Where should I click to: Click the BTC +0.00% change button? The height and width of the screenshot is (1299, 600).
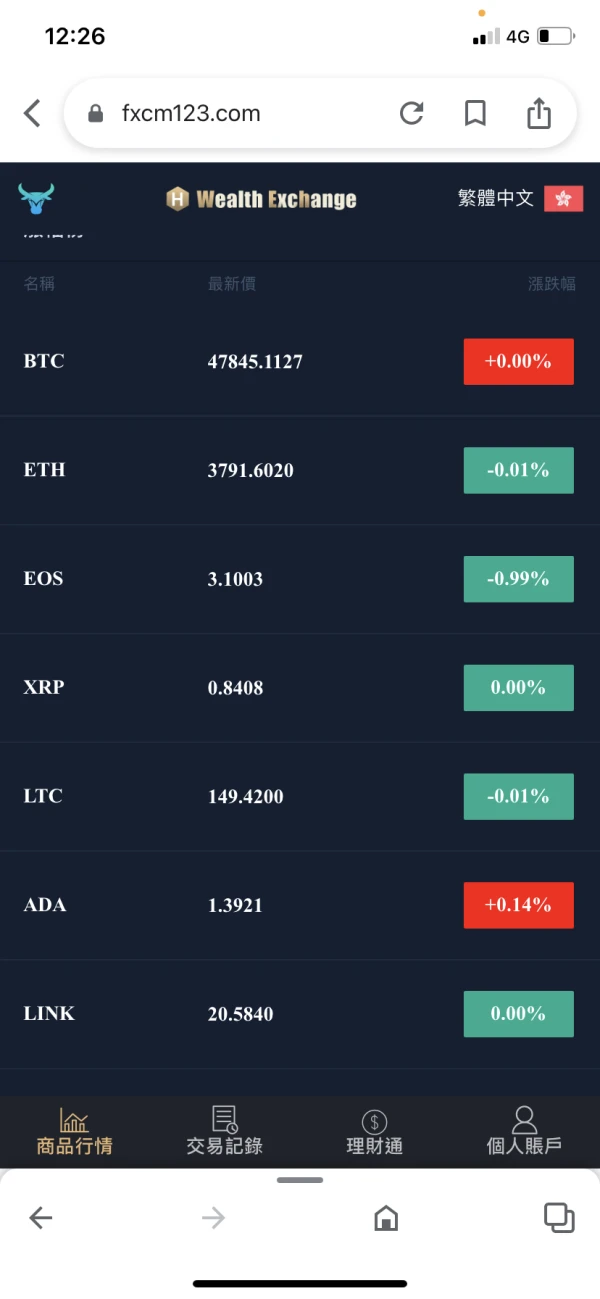pos(518,362)
